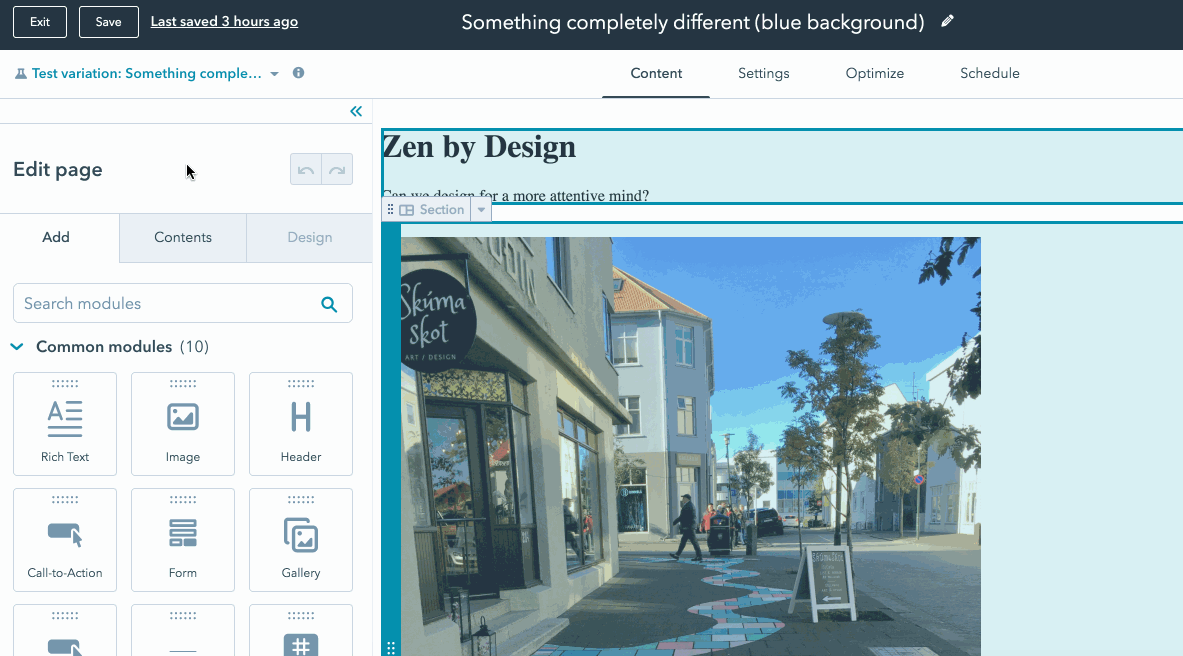Collapse the Common modules group

pos(17,346)
